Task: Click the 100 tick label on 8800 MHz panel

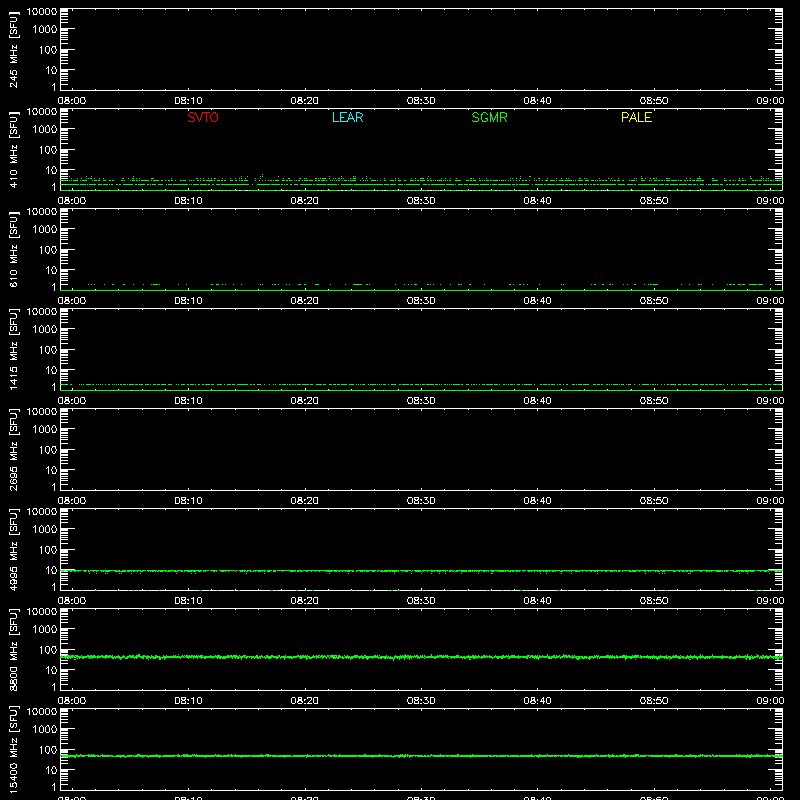Action: coord(48,650)
